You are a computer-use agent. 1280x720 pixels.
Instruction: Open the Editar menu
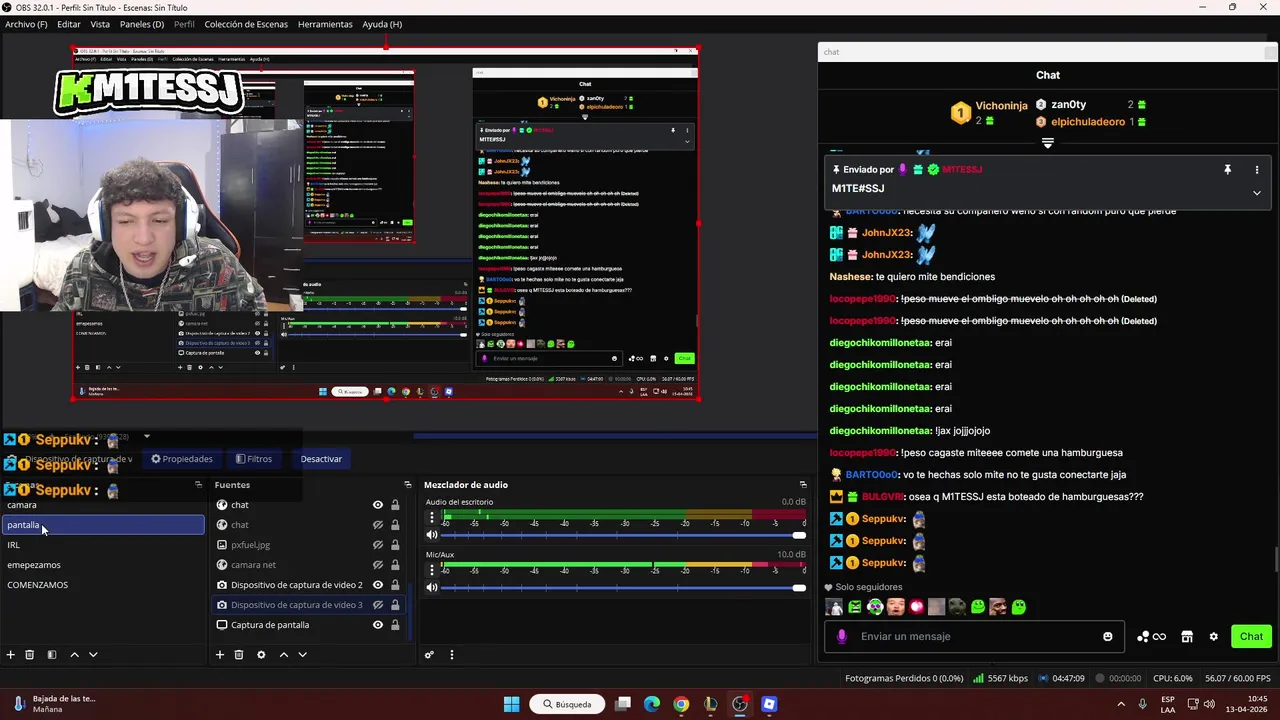(69, 24)
